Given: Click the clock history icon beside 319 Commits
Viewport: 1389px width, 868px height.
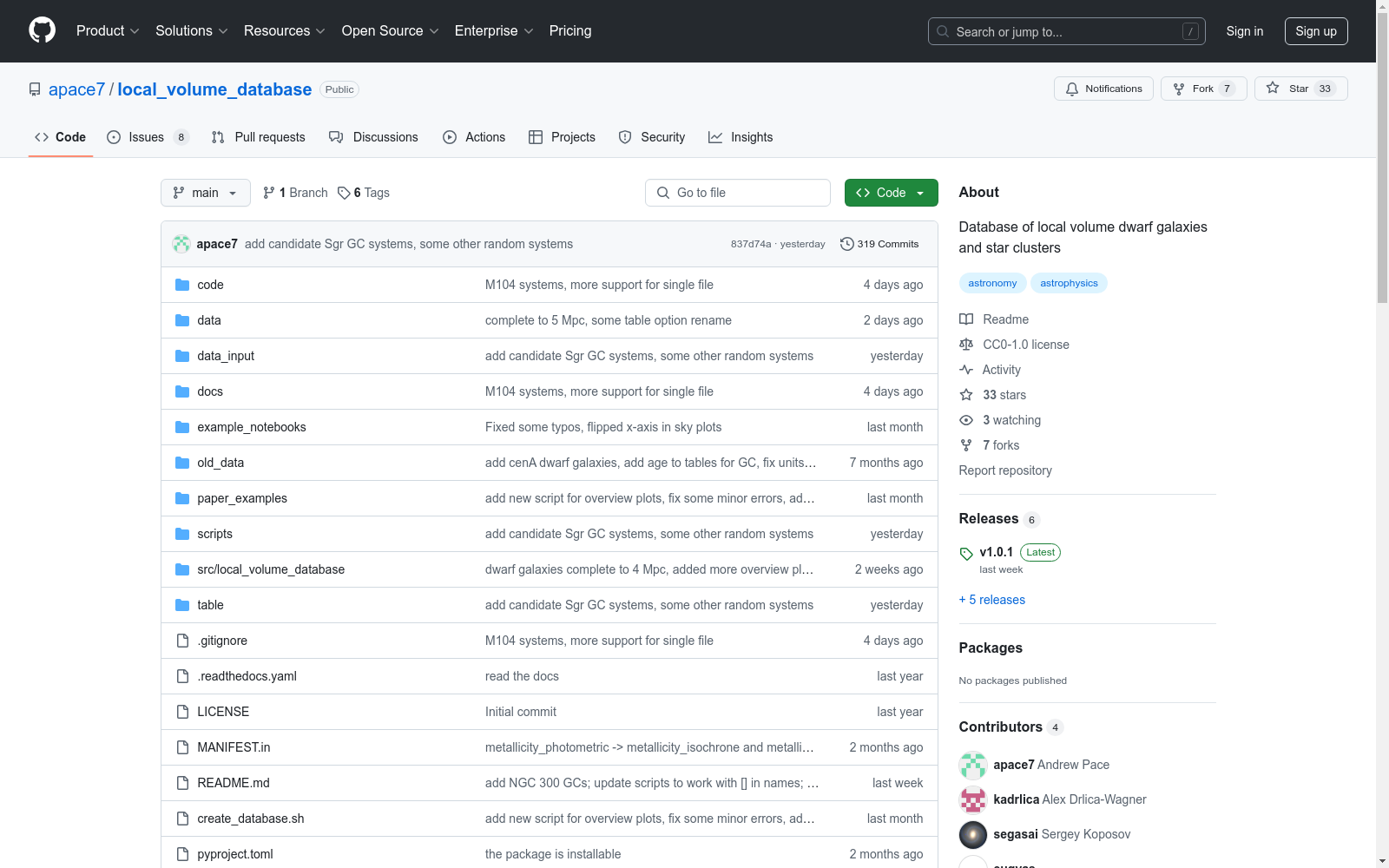Looking at the screenshot, I should coord(847,244).
